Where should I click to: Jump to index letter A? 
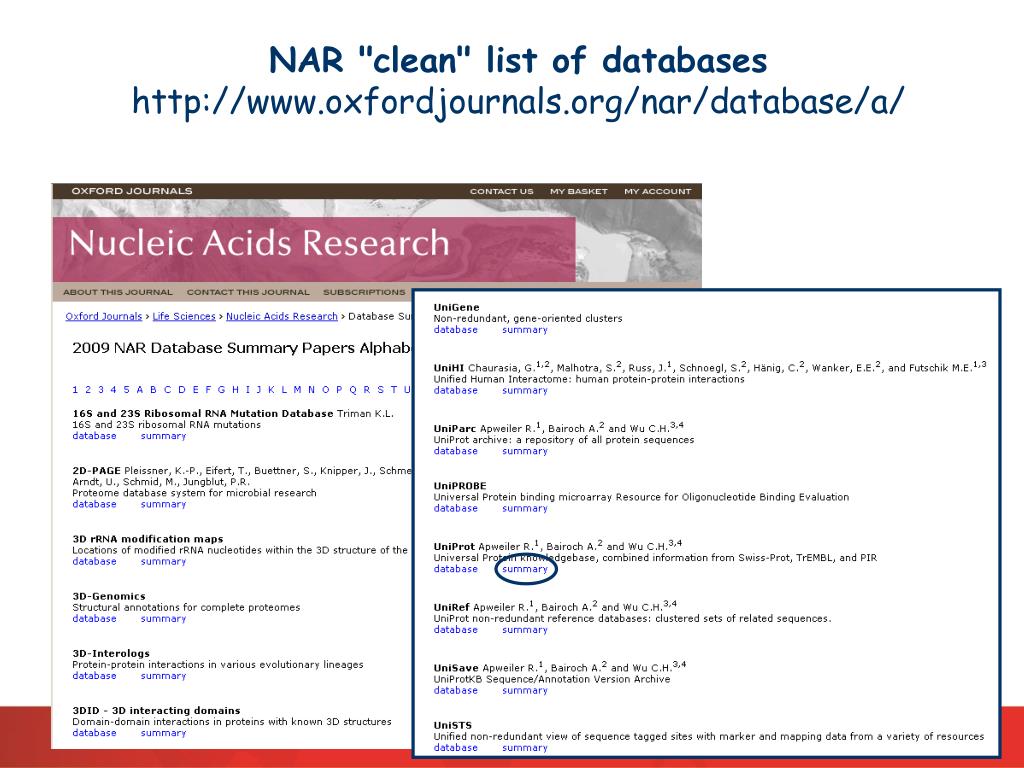(x=139, y=390)
